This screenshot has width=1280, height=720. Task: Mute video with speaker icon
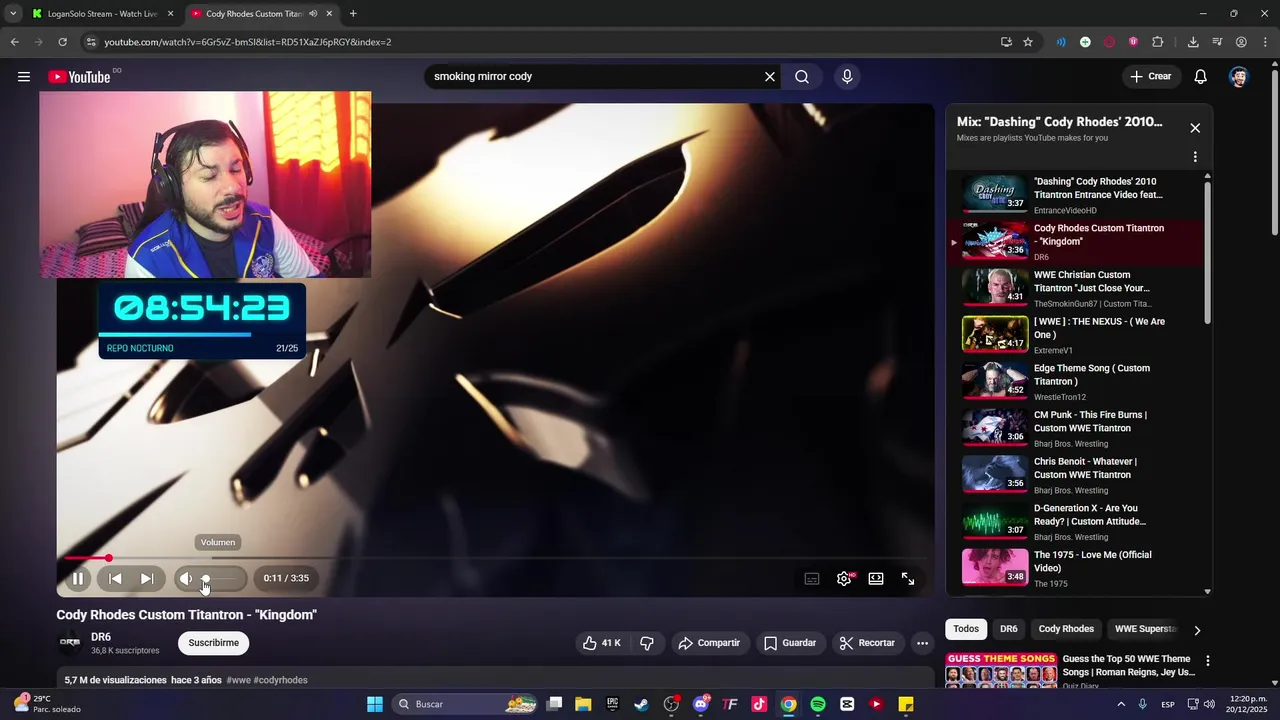click(x=185, y=578)
